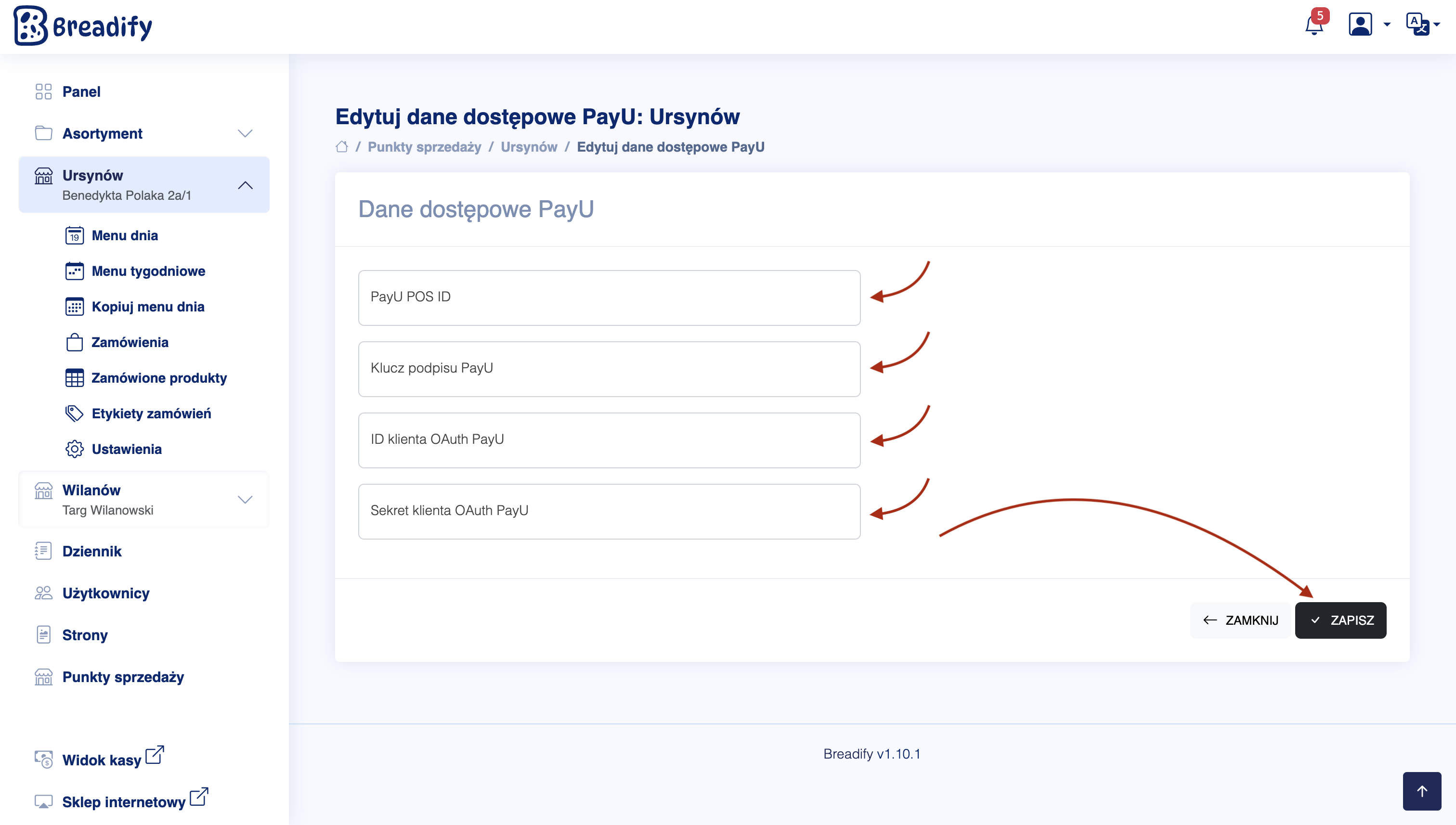
Task: Click the Breadify logo
Action: 83,26
